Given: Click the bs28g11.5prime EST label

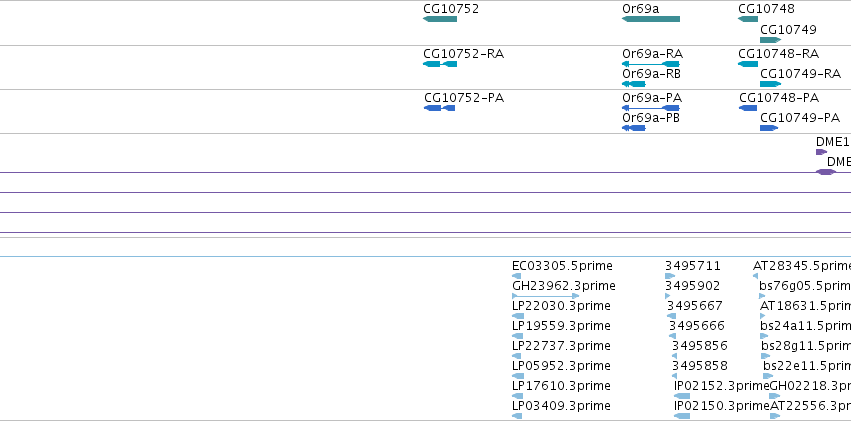Looking at the screenshot, I should coord(806,346).
